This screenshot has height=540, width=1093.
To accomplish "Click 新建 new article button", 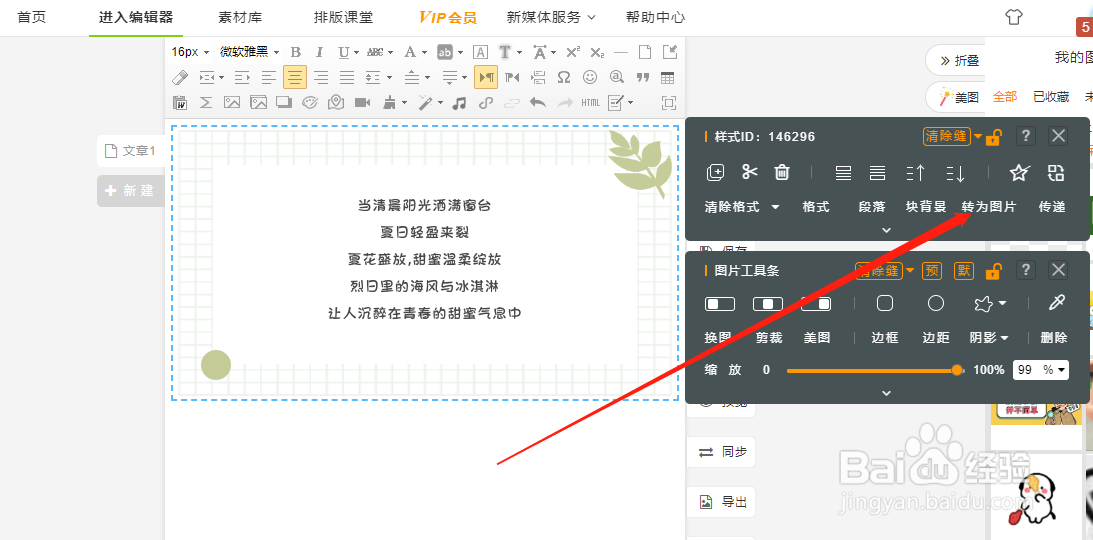I will pos(130,191).
